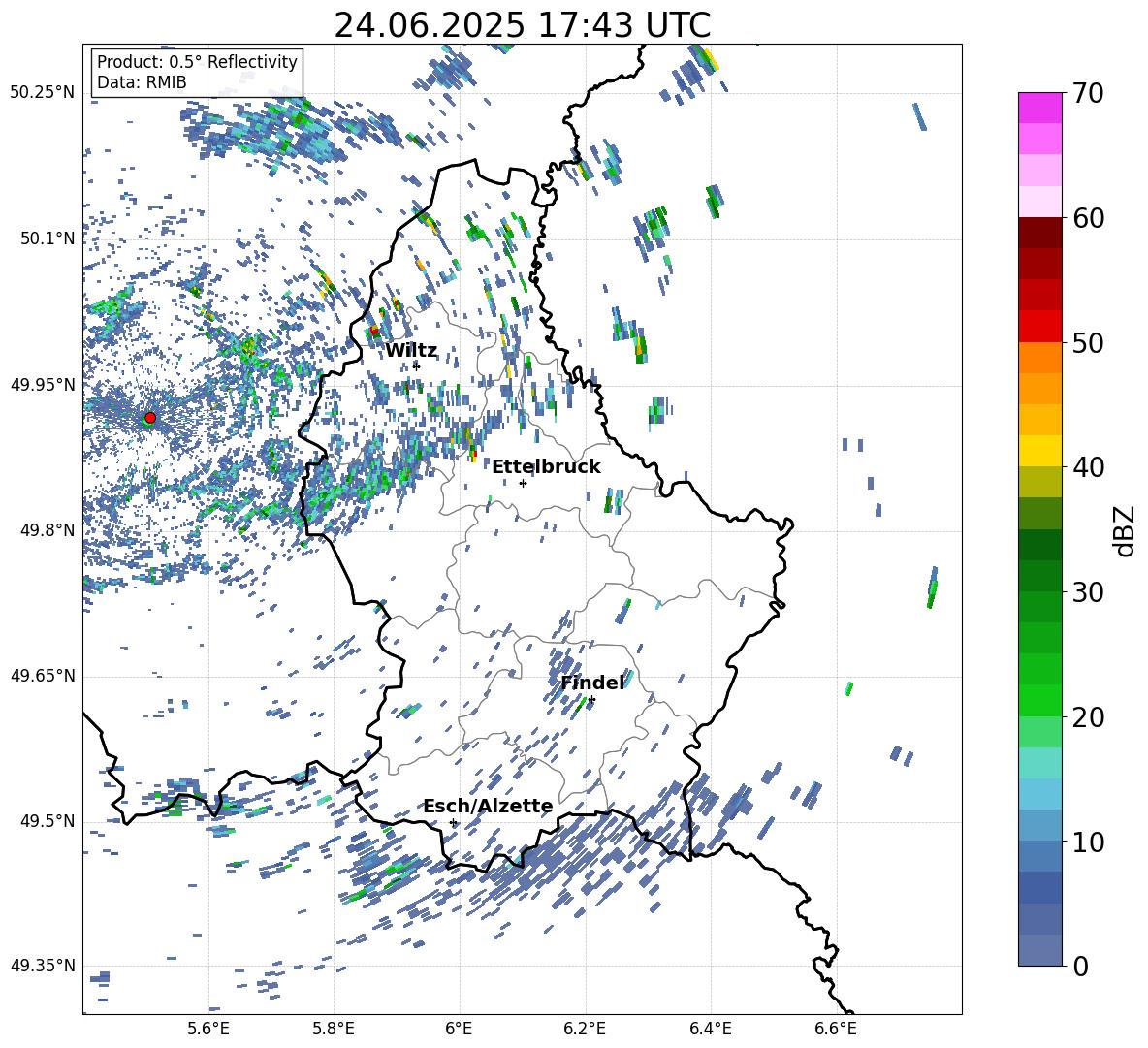The width and height of the screenshot is (1148, 1048).
Task: Click the 50.25°N latitude tick label
Action: pos(43,93)
